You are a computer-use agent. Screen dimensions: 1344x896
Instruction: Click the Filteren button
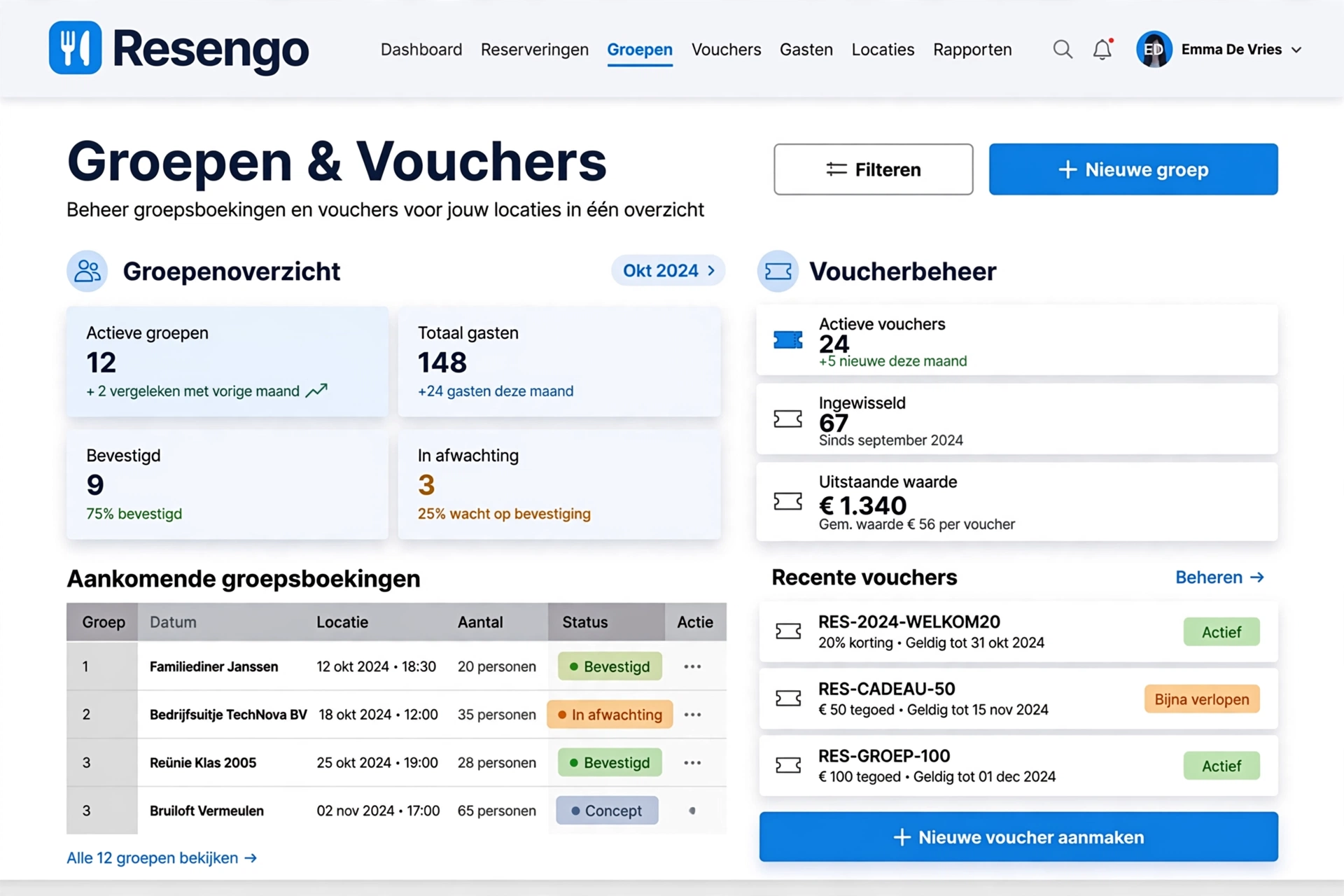click(x=873, y=169)
